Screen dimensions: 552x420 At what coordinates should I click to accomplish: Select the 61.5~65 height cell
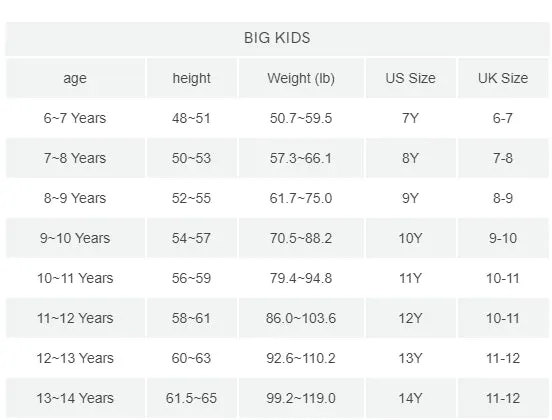pyautogui.click(x=192, y=399)
